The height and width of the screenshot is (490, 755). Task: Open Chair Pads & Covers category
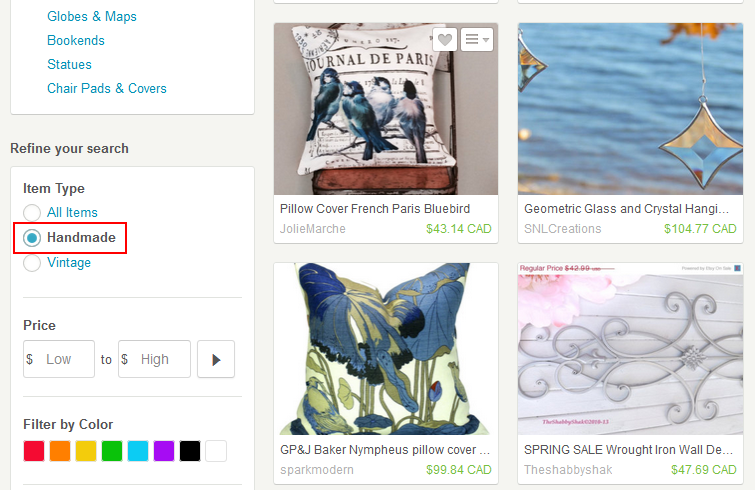107,89
